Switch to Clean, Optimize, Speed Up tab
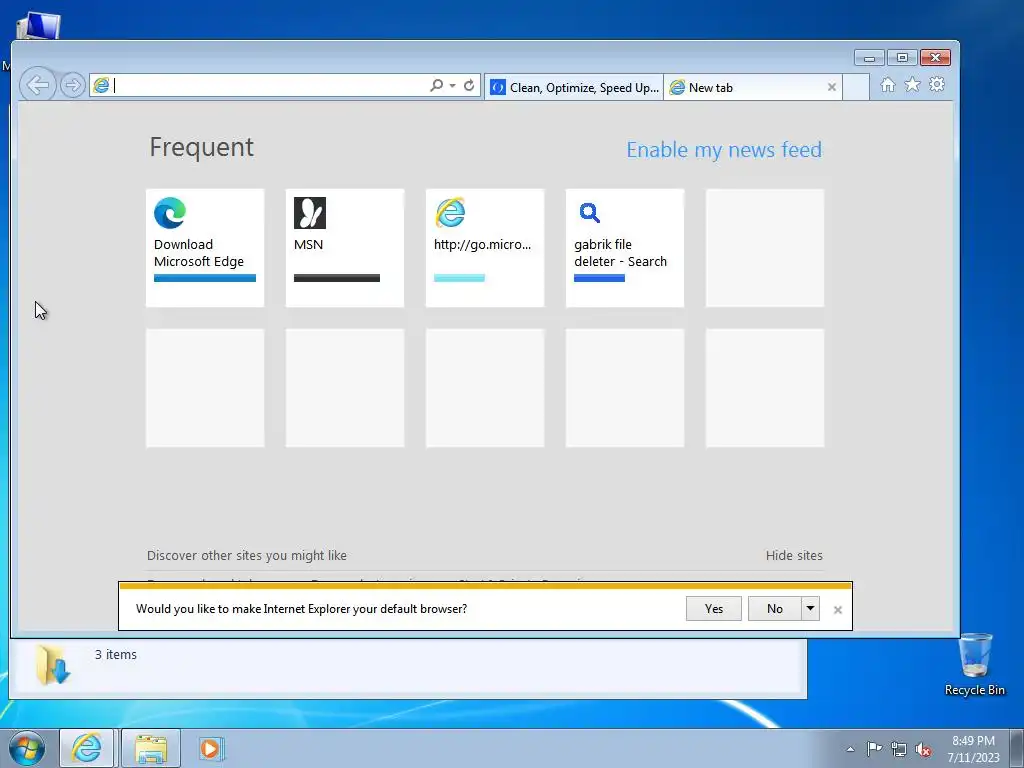 click(x=574, y=88)
